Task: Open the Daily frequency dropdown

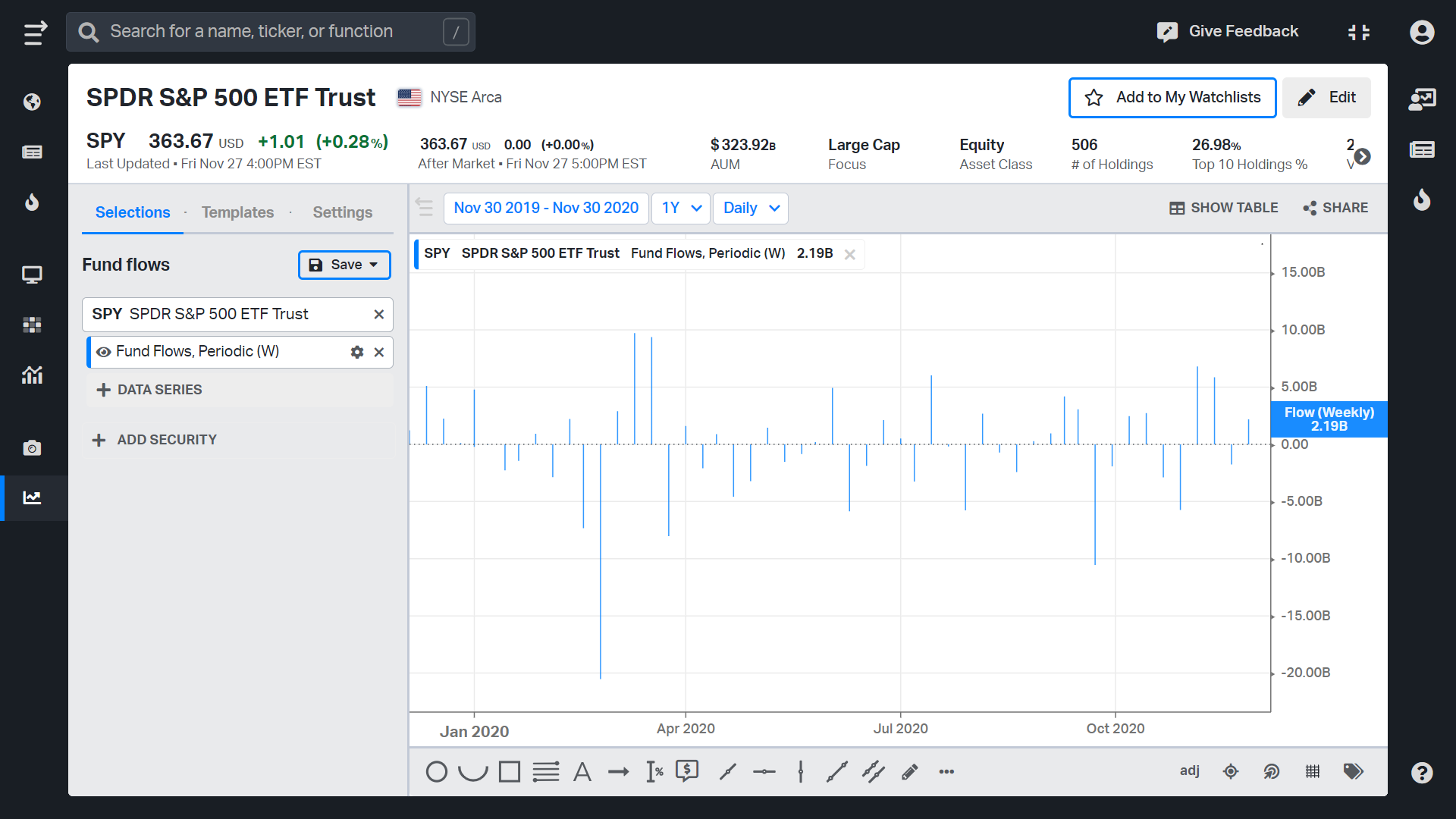Action: click(x=751, y=208)
